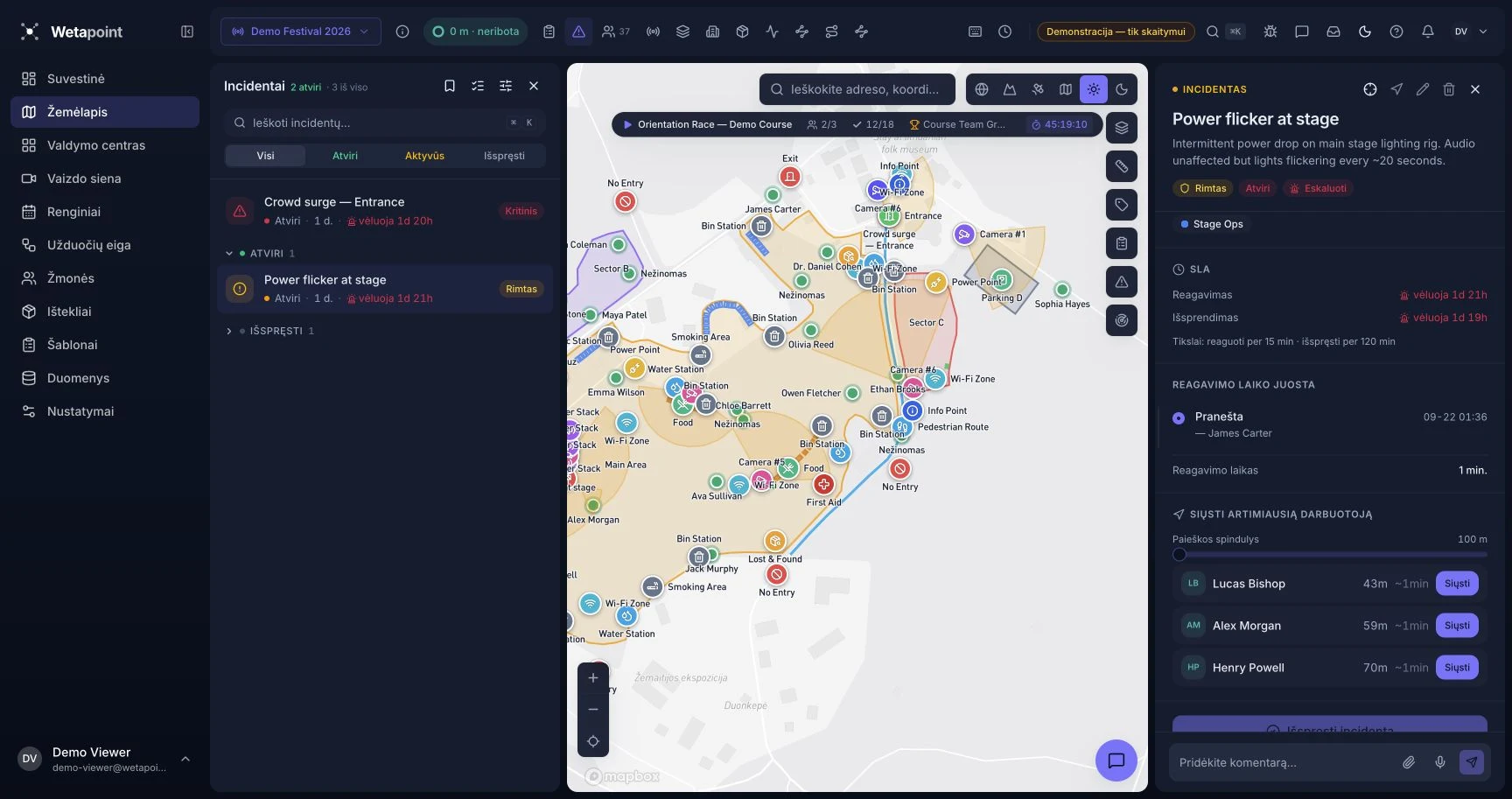
Task: Open the bug report icon in top bar
Action: point(1270,32)
